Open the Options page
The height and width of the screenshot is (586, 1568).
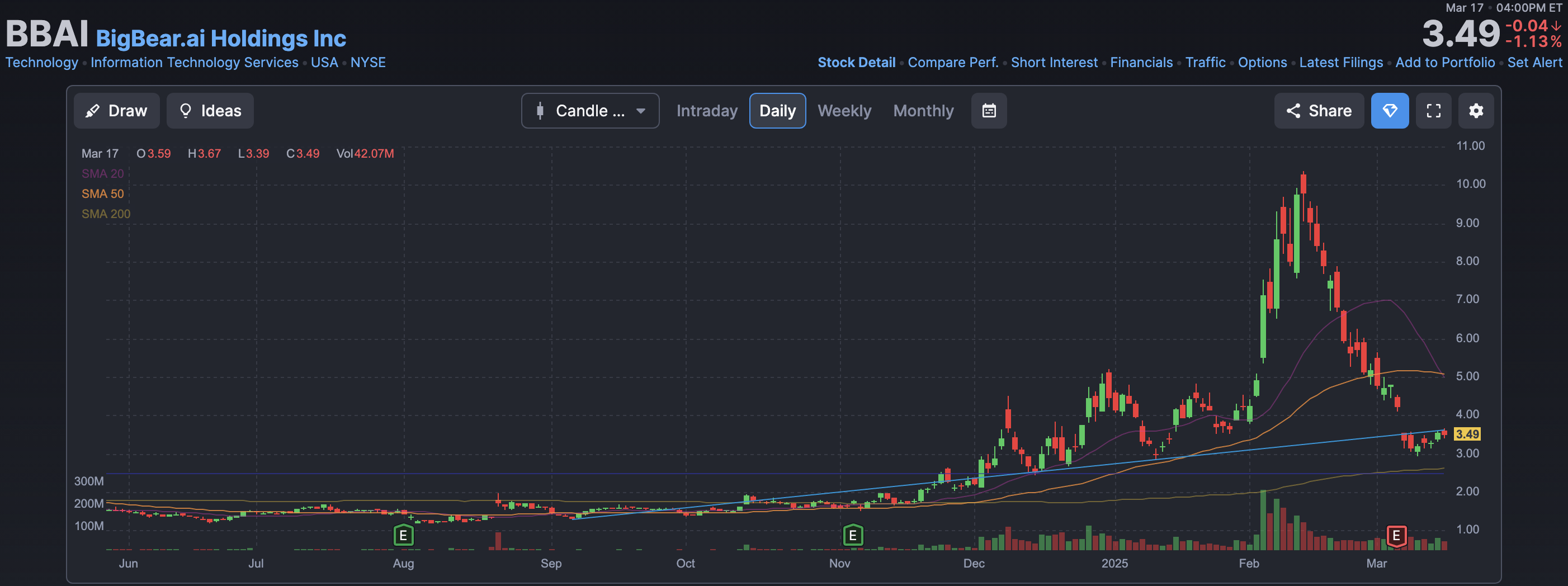tap(1262, 63)
